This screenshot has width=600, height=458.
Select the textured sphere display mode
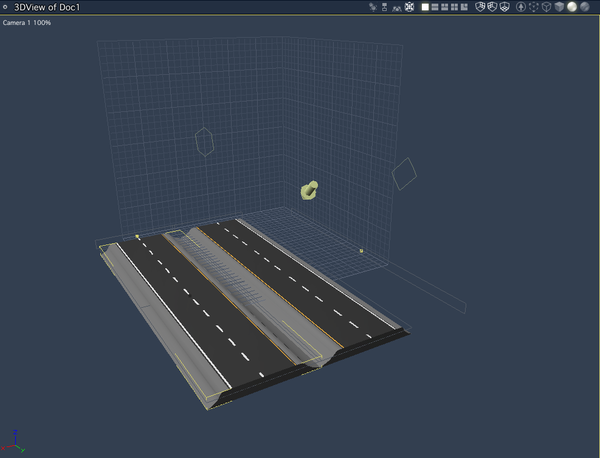point(585,7)
